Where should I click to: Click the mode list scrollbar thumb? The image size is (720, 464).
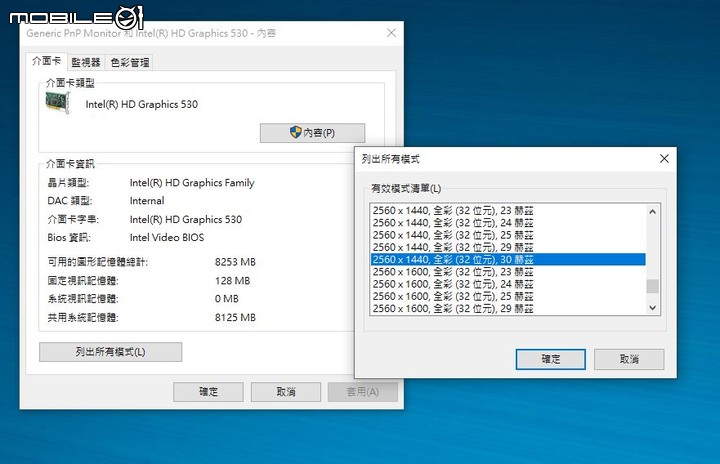652,286
